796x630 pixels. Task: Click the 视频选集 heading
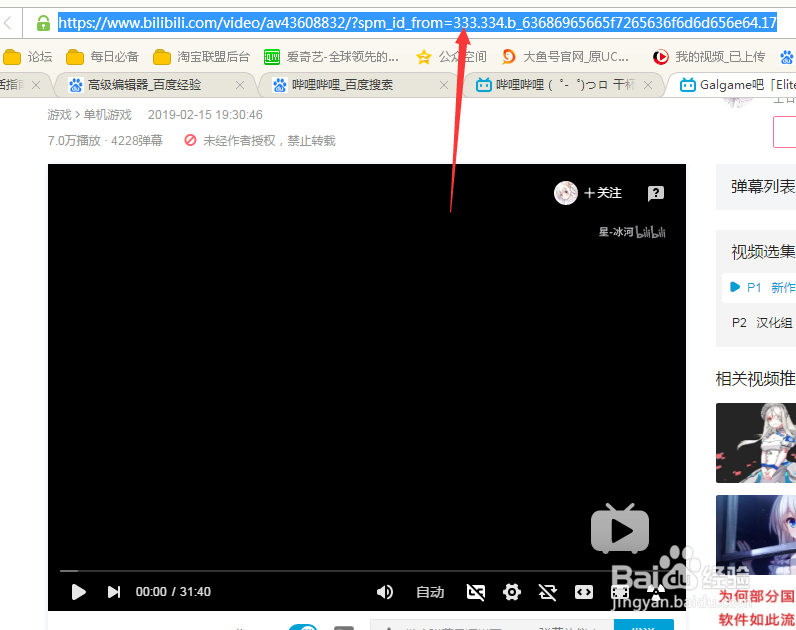763,252
